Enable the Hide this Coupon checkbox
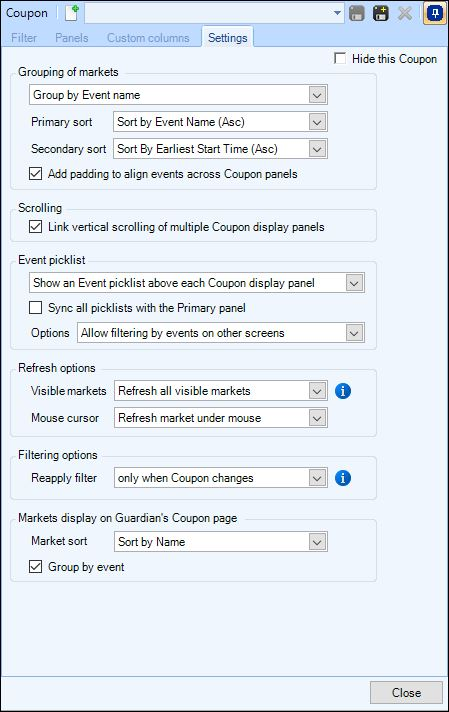 point(340,58)
